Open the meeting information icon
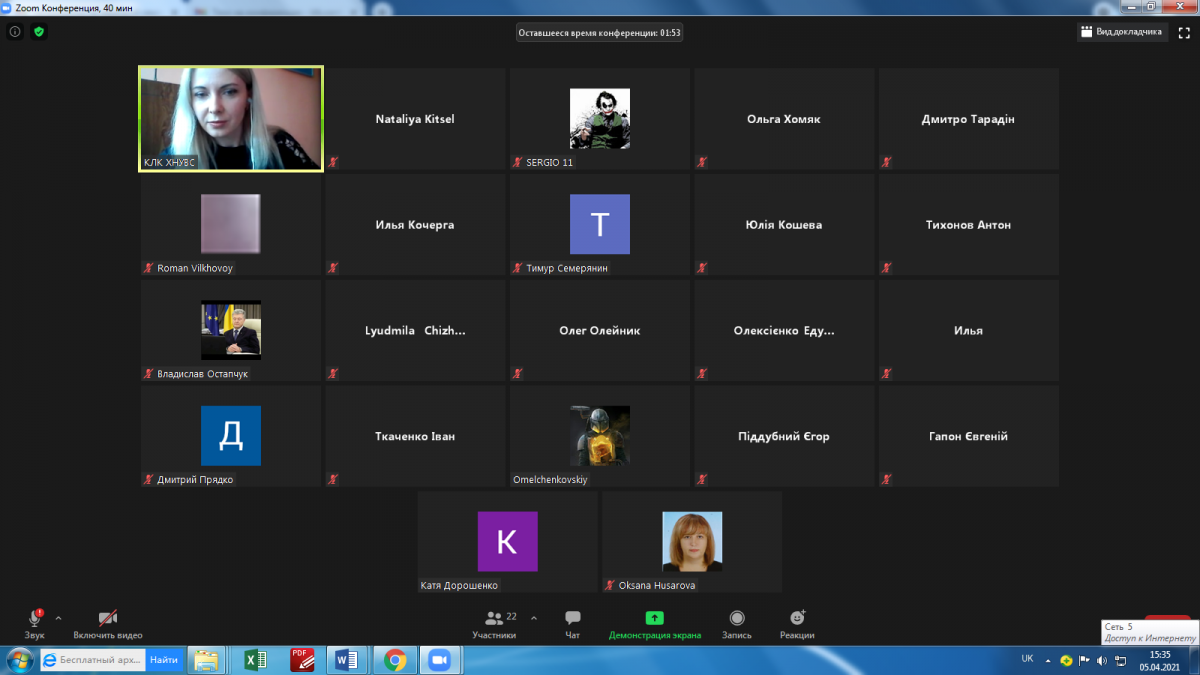Screen dimensions: 1200x675 point(15,32)
